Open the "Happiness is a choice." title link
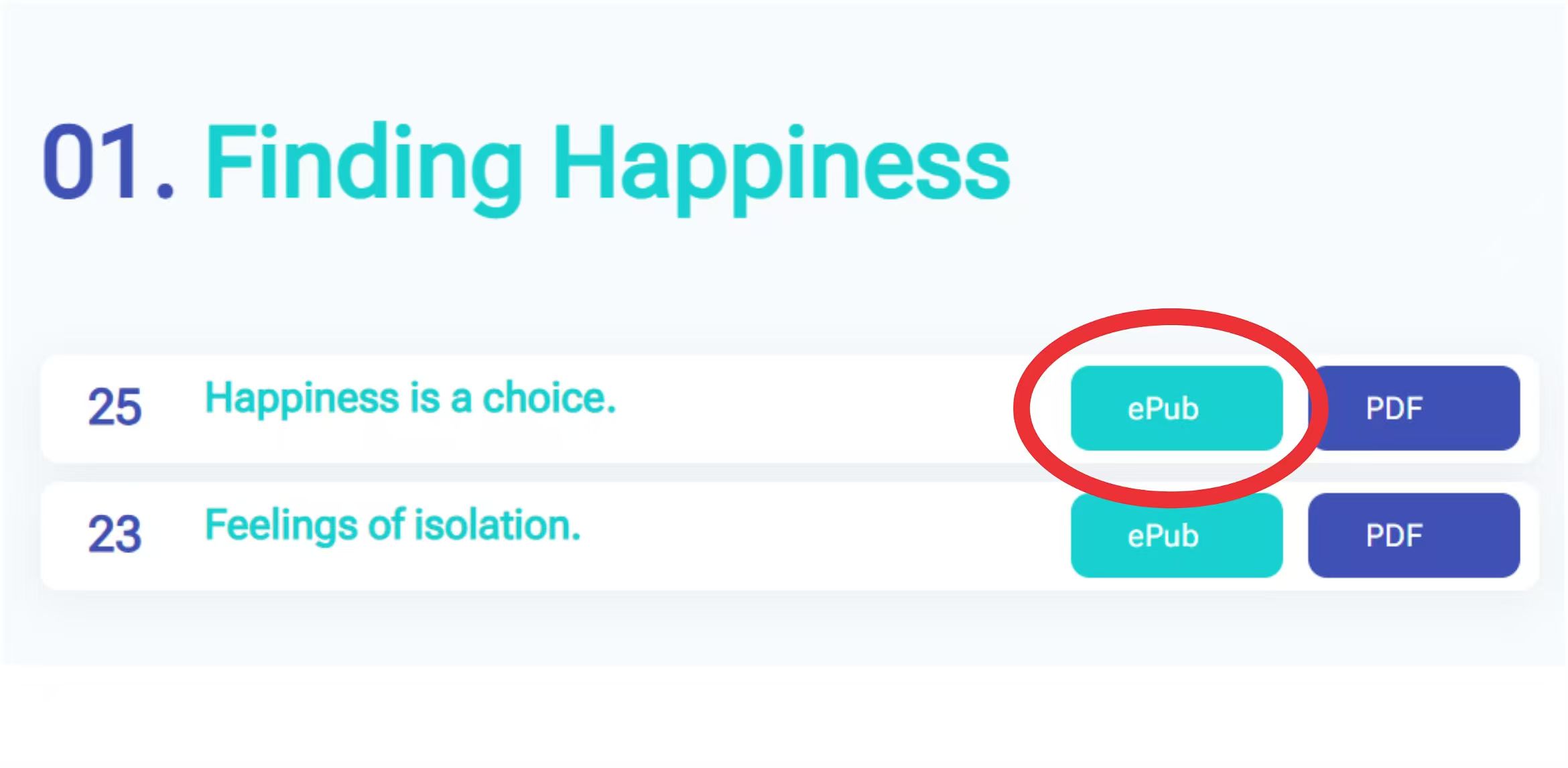The height and width of the screenshot is (768, 1568). (x=409, y=397)
